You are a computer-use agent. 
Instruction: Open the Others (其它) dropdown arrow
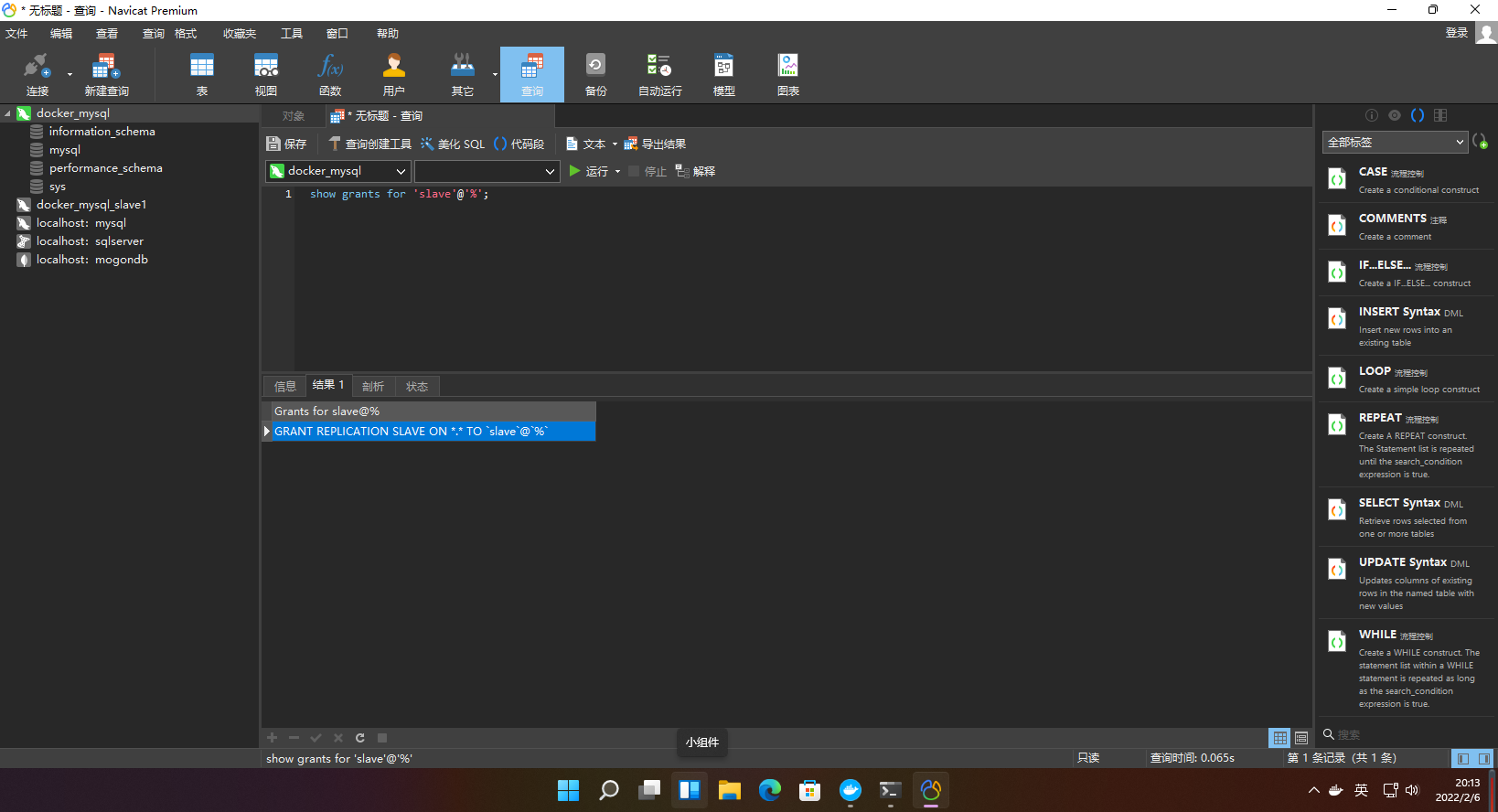(495, 74)
